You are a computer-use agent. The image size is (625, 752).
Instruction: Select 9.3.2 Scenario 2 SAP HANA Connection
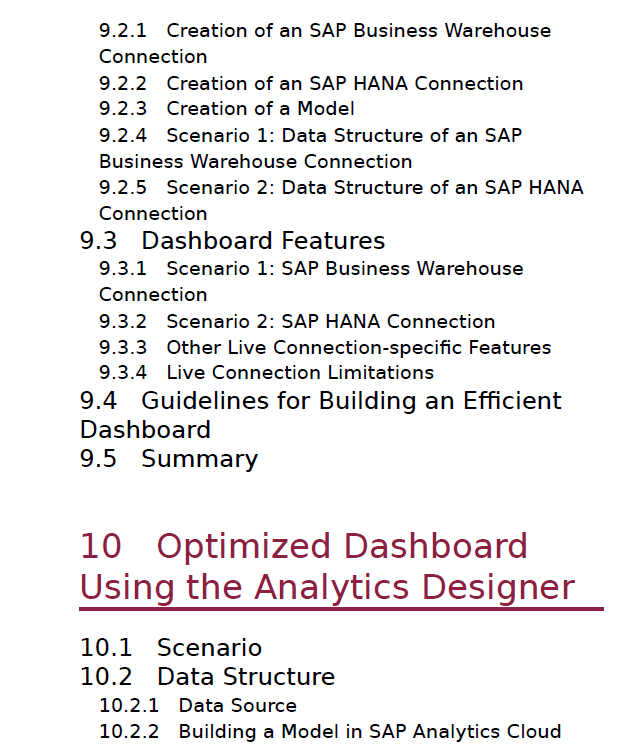pos(297,321)
